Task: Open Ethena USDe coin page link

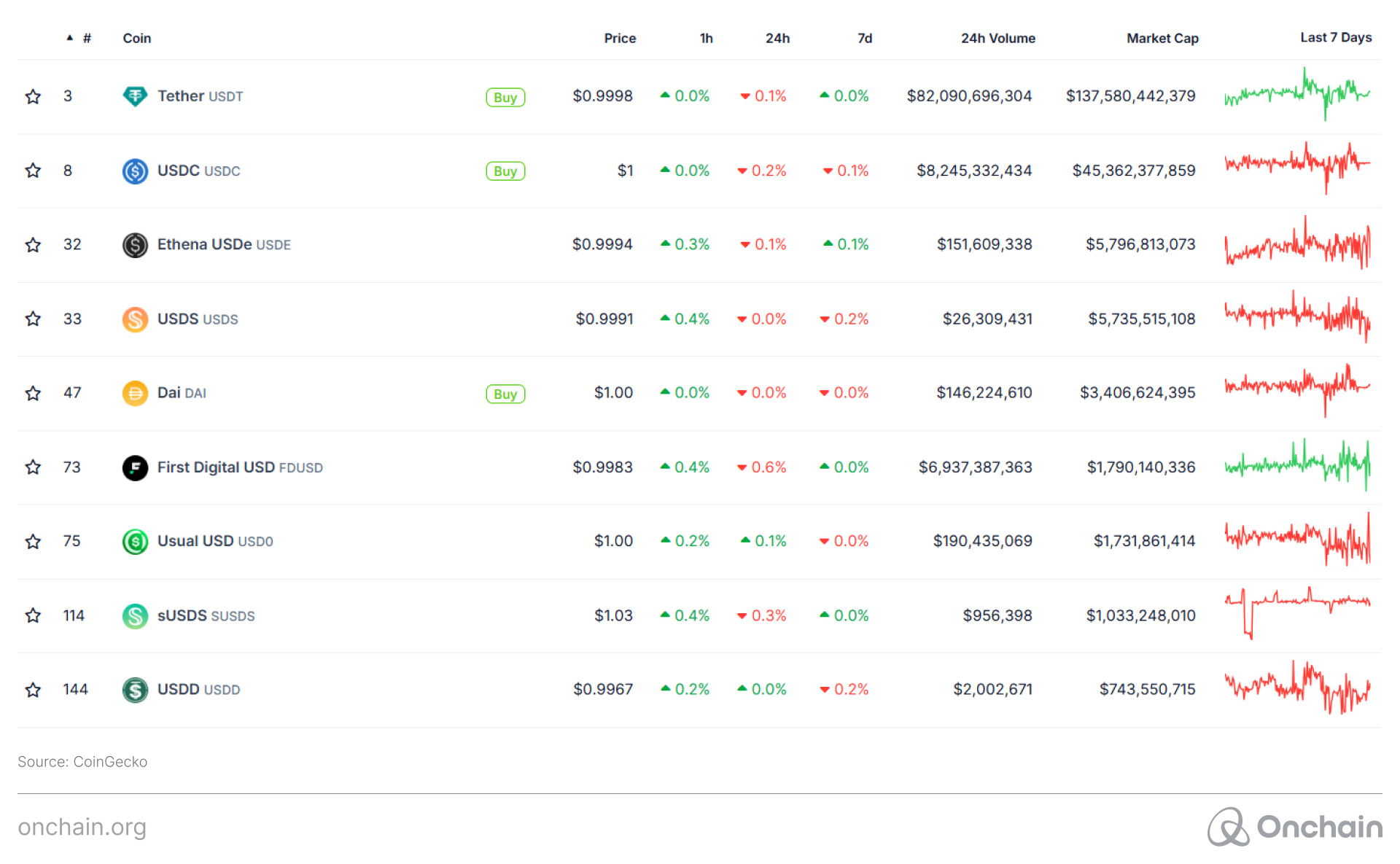Action: click(x=224, y=244)
